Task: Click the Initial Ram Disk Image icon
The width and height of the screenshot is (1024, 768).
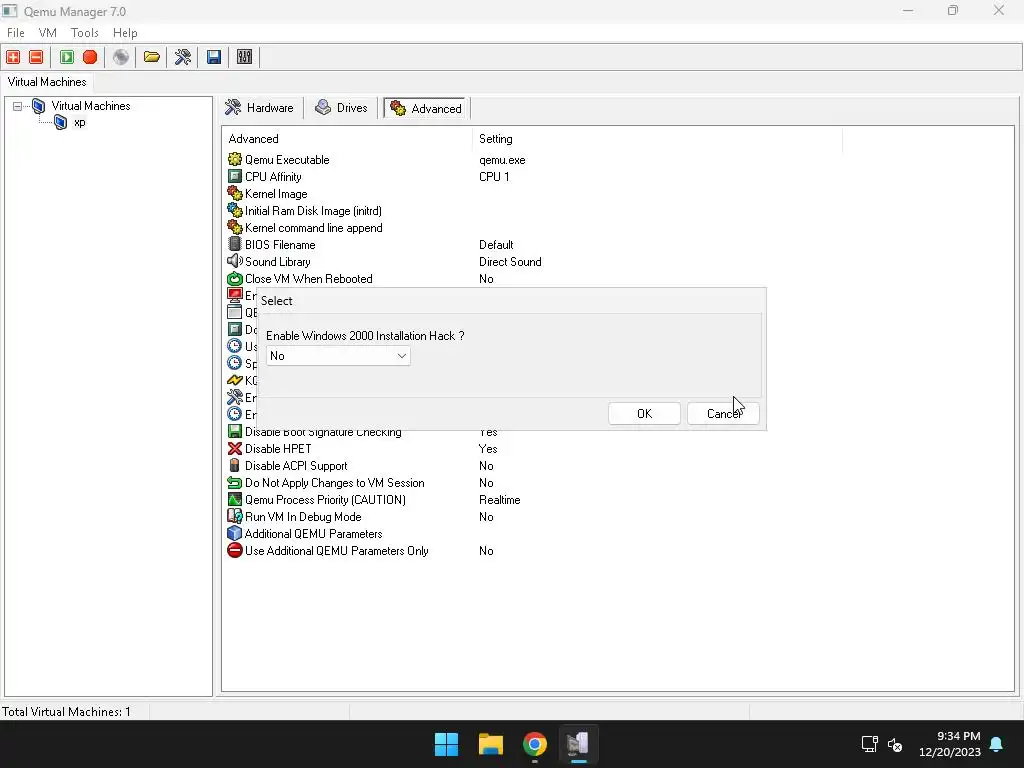Action: tap(234, 210)
